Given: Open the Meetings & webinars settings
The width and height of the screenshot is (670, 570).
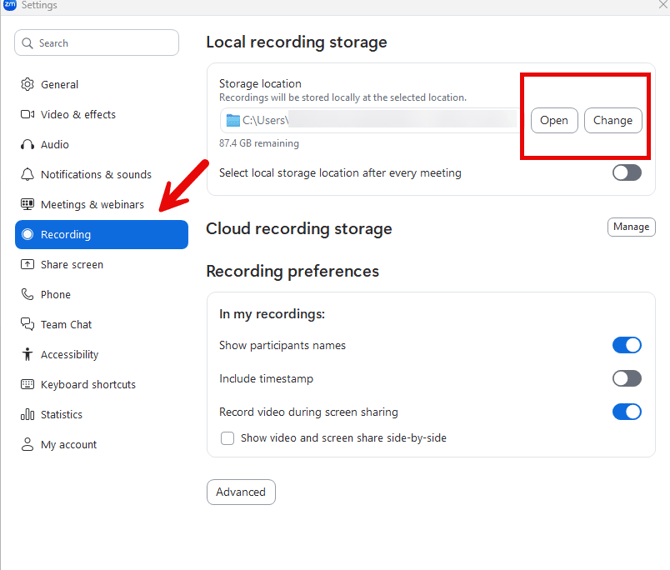Looking at the screenshot, I should [x=92, y=205].
